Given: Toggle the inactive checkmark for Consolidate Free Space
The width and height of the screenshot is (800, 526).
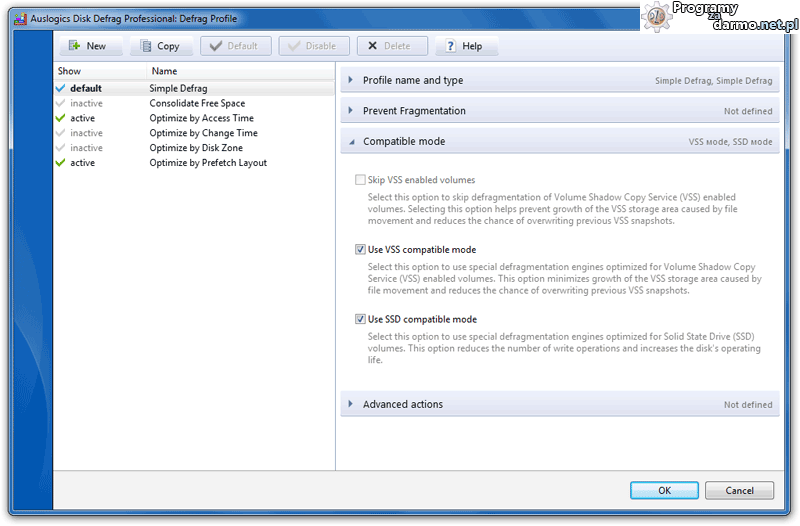Looking at the screenshot, I should pyautogui.click(x=61, y=104).
